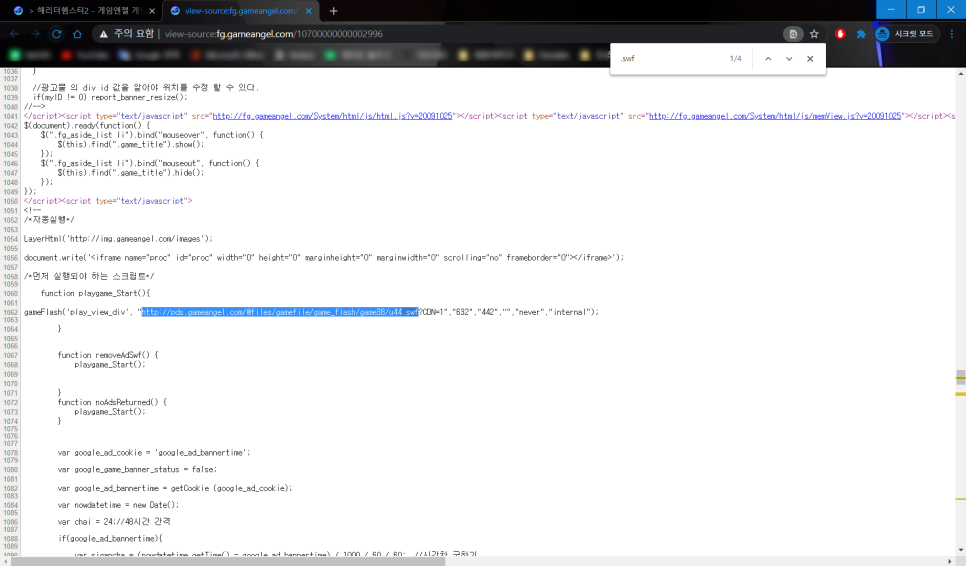Screen dimensions: 966x566
Task: Click the horizontal scrollbar thumb at bottom
Action: [228, 561]
